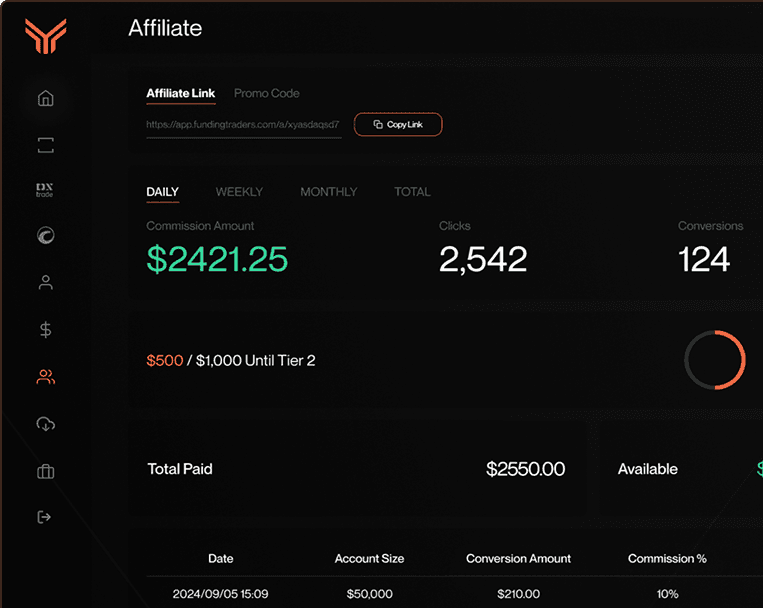
Task: Open the user profile sidebar icon
Action: coord(46,282)
